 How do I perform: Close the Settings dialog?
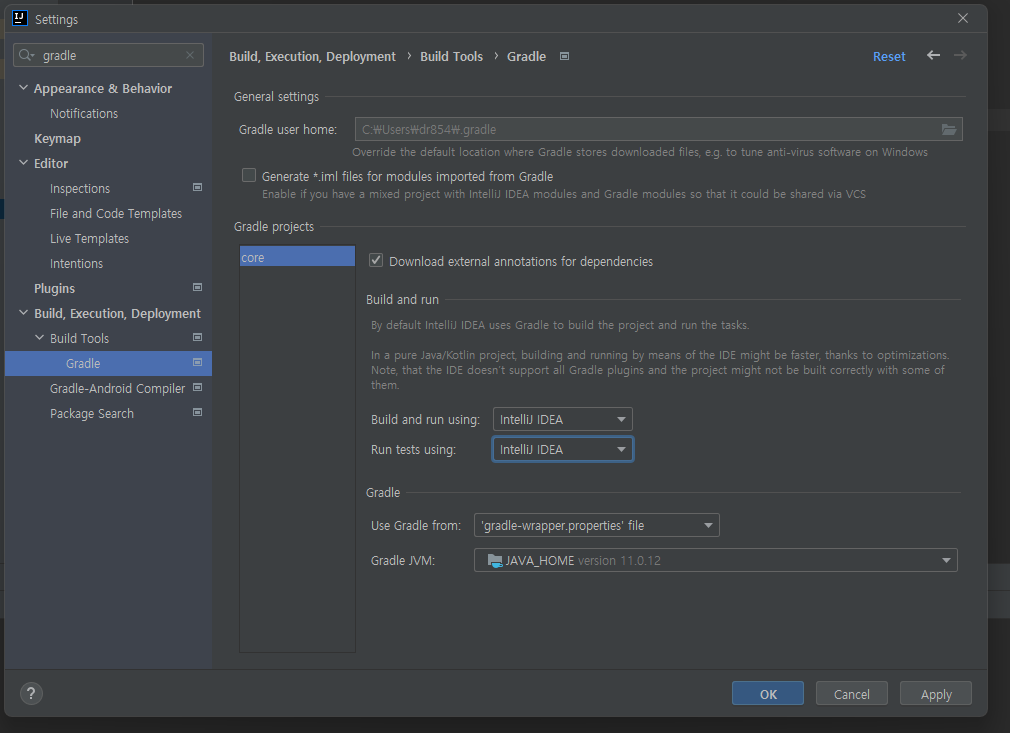tap(963, 18)
